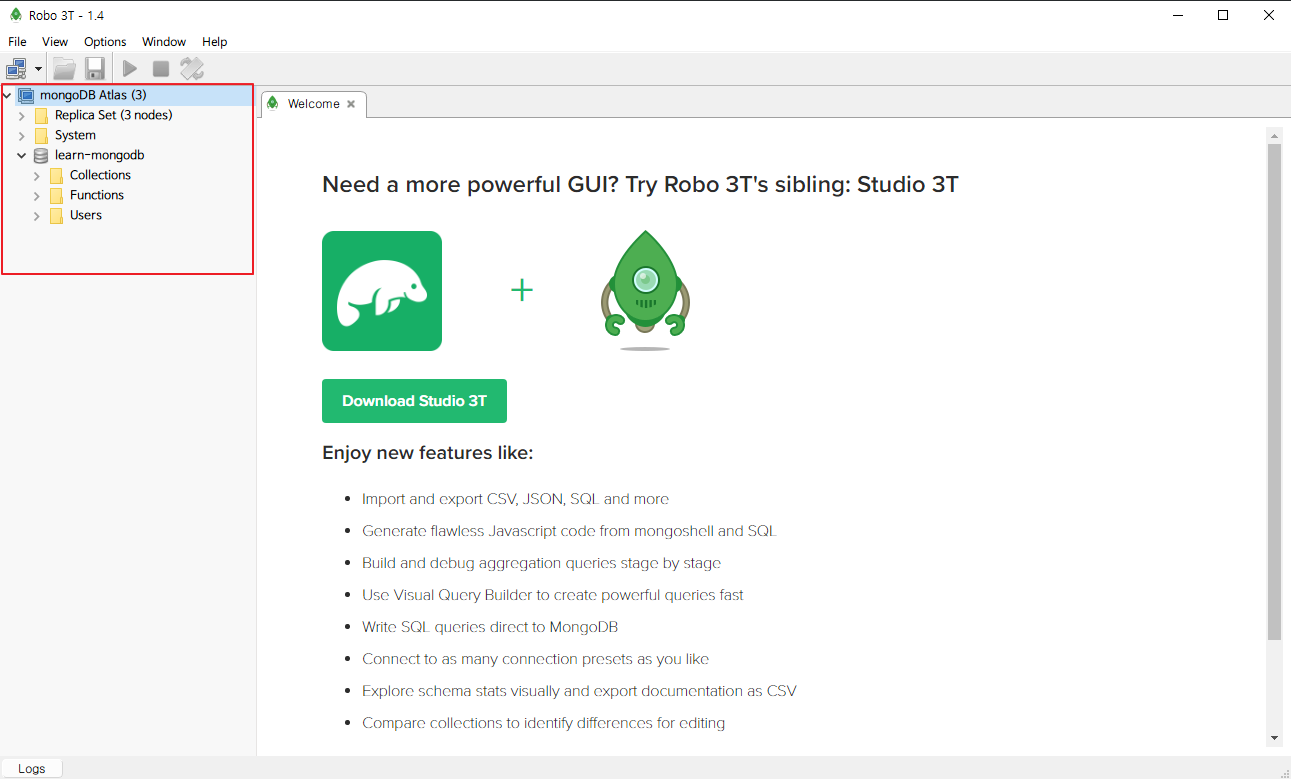Screen dimensions: 1291x779
Task: Click the System folder icon
Action: coord(41,135)
